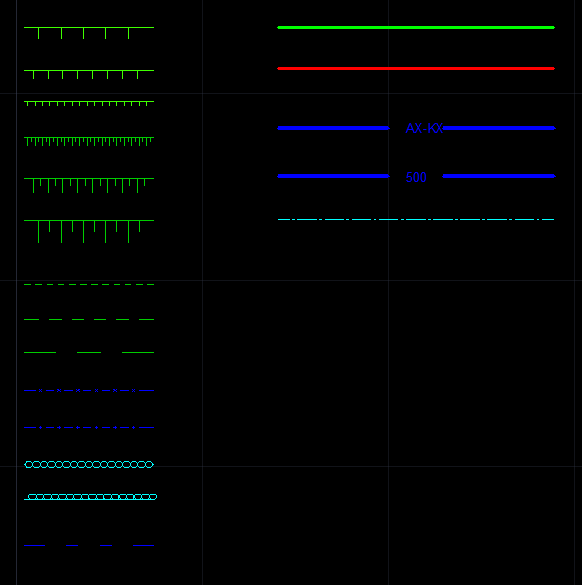Select the short-dash green dashed line
The image size is (582, 585).
coord(89,285)
